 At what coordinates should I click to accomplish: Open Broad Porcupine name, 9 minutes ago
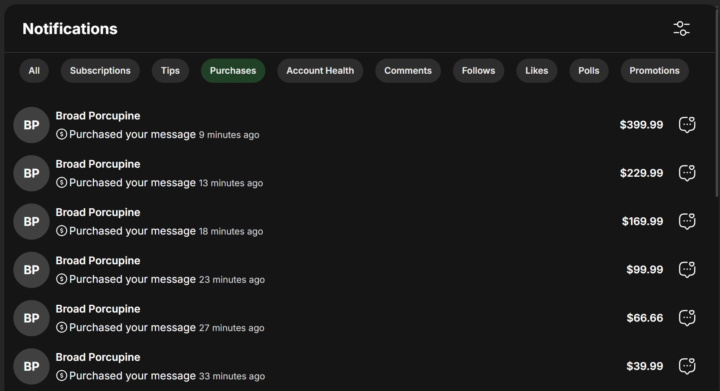point(98,116)
